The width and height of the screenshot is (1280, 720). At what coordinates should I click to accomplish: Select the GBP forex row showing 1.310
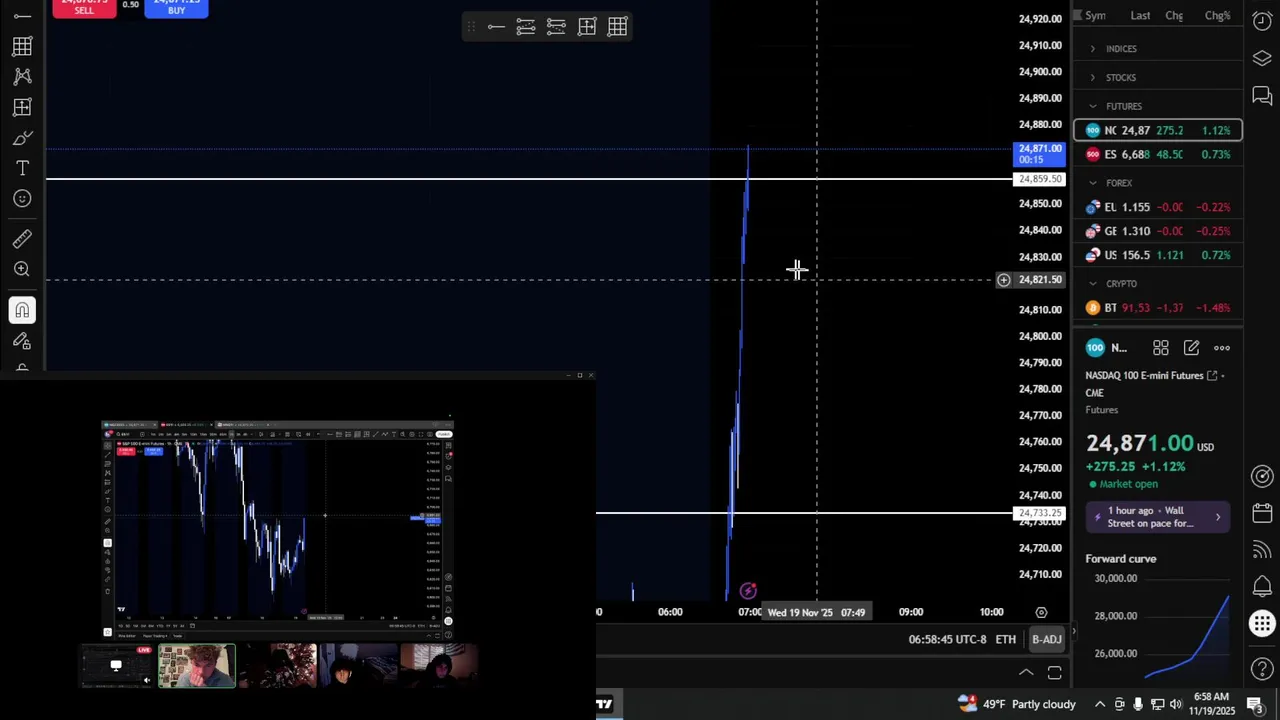click(1158, 231)
